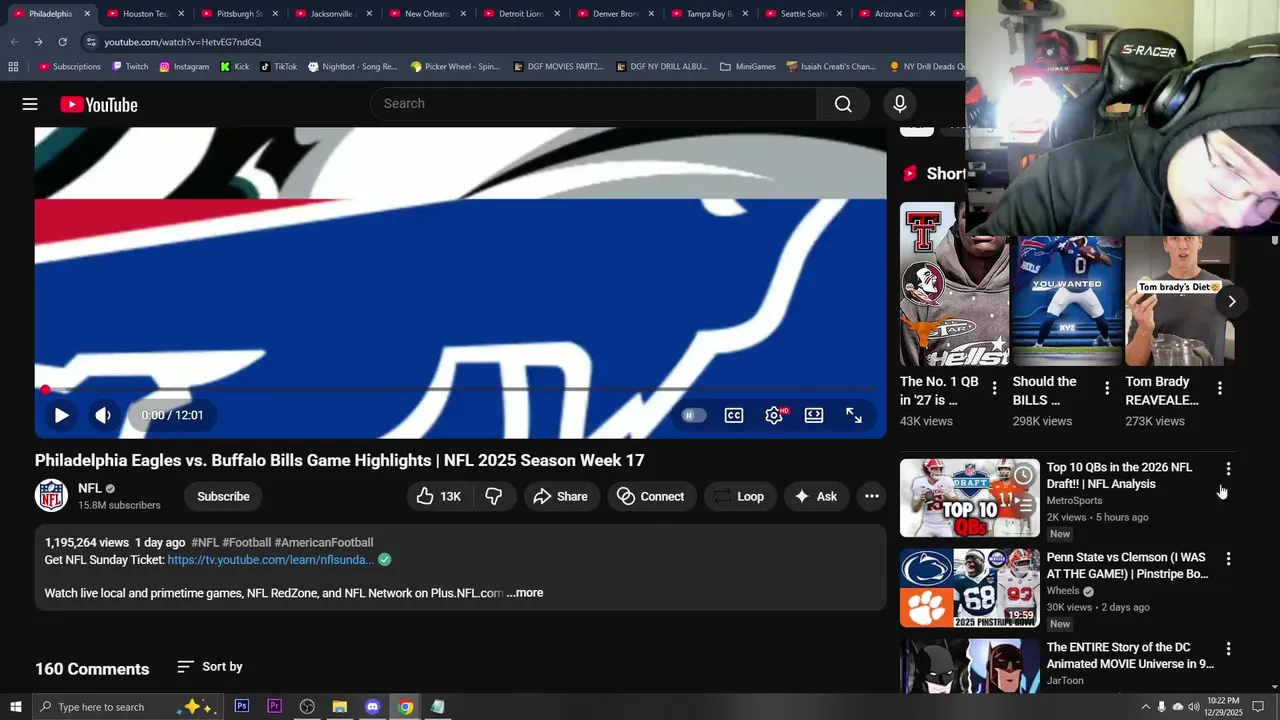Toggle the Loop button
Viewport: 1280px width, 720px height.
739,496
